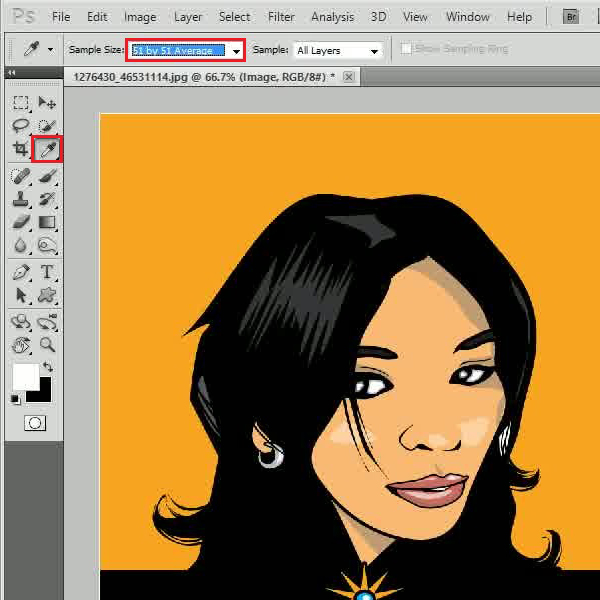Select the Gradient tool
The image size is (600, 600).
tap(47, 222)
